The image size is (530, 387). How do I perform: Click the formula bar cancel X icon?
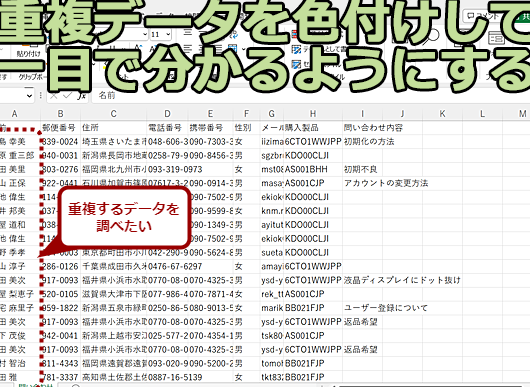(x=53, y=96)
